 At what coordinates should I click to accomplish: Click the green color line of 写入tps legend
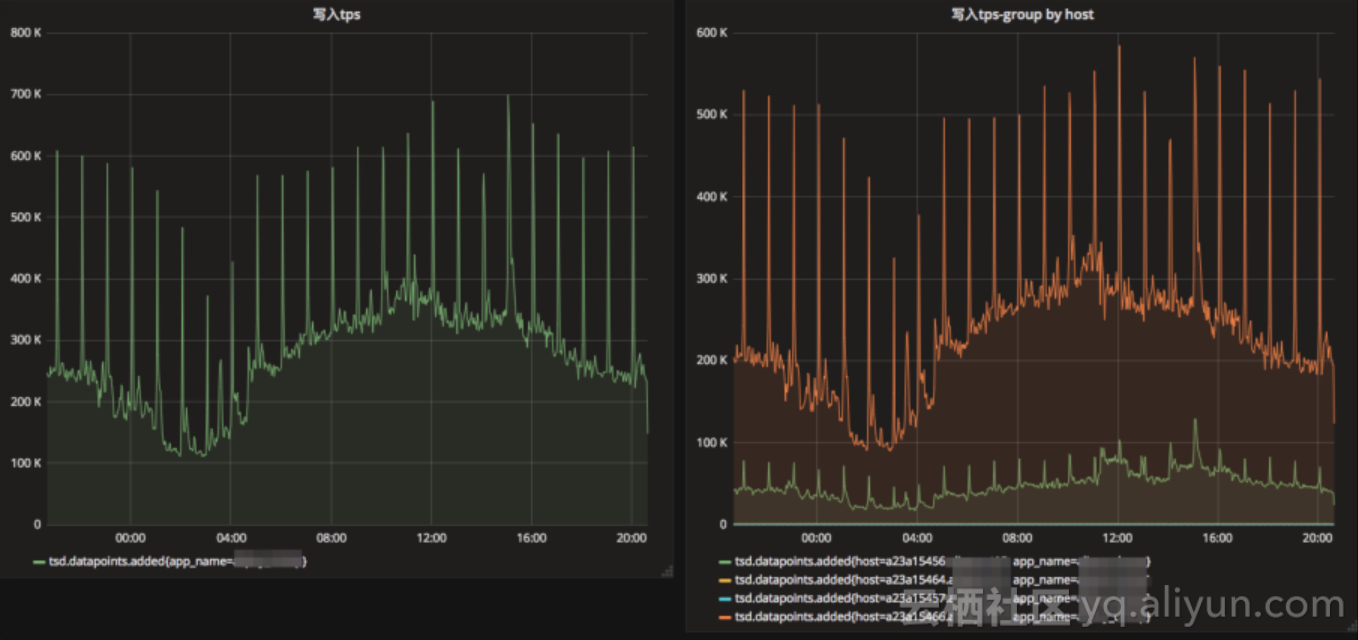click(x=39, y=563)
